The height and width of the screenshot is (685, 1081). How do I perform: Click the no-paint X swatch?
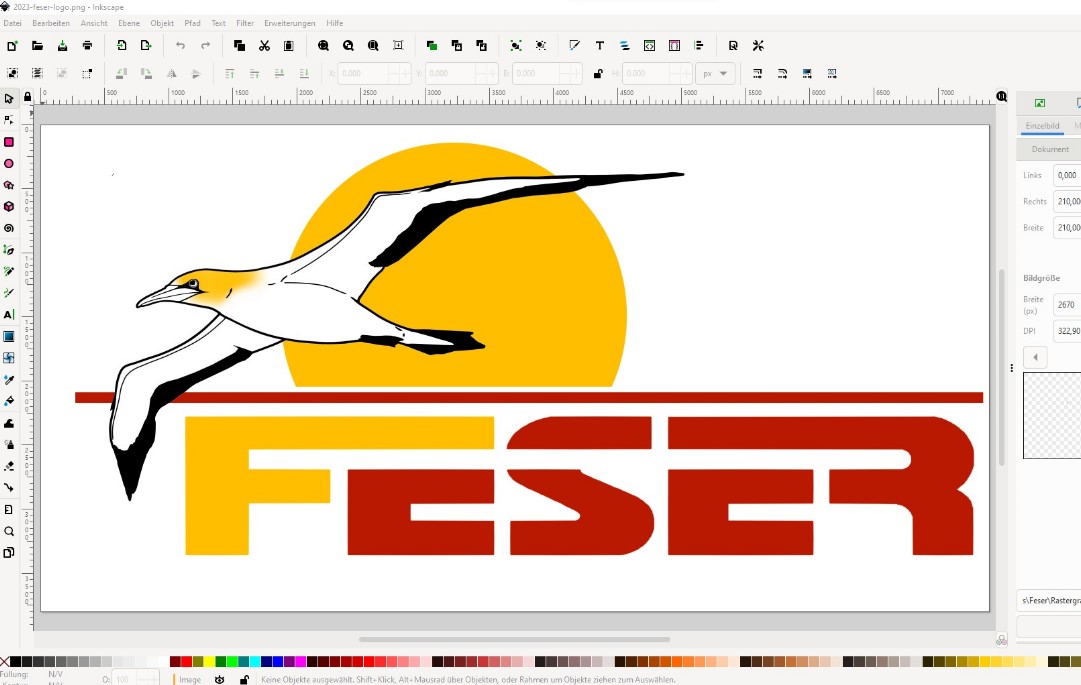[x=5, y=662]
